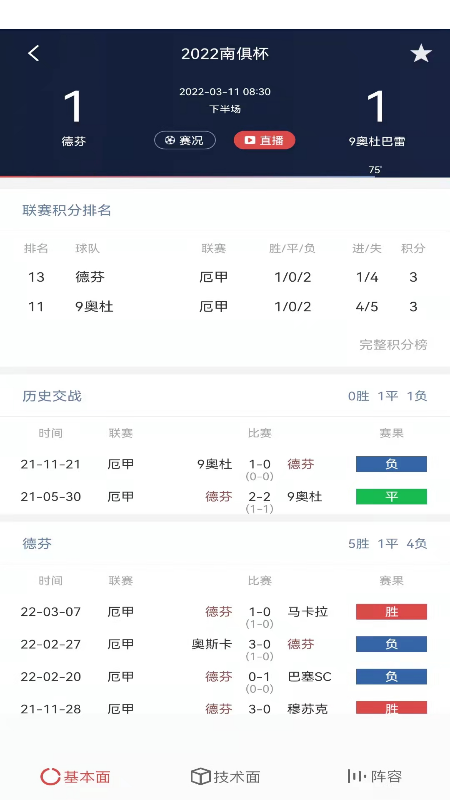Image resolution: width=450 pixels, height=800 pixels.
Task: Open the 21-05-30 德芬 2-2 9奥杜 match
Action: tap(225, 499)
